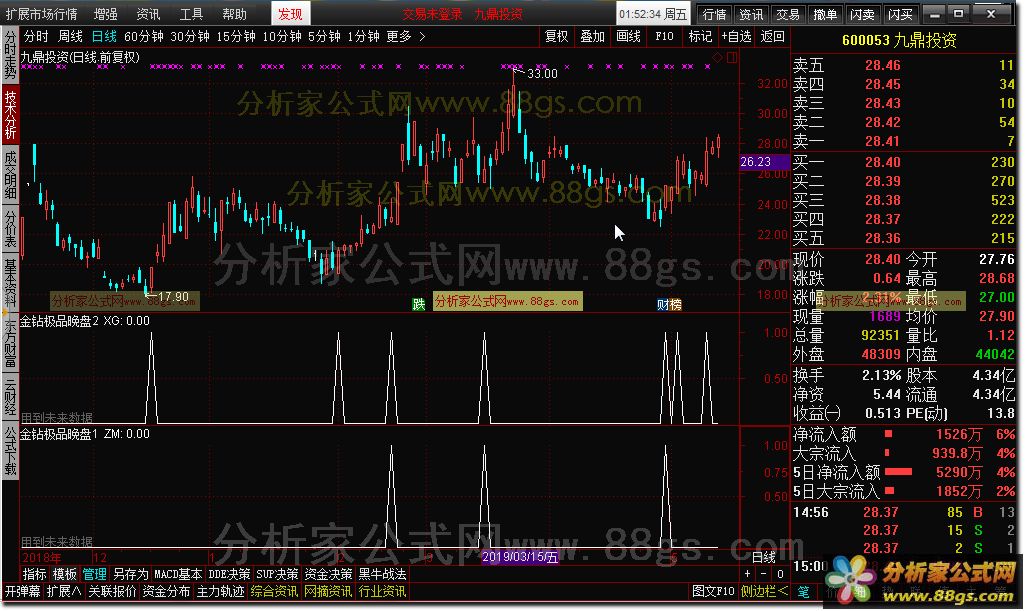This screenshot has width=1025, height=611.
Task: Click the 返回 button
Action: tap(772, 37)
